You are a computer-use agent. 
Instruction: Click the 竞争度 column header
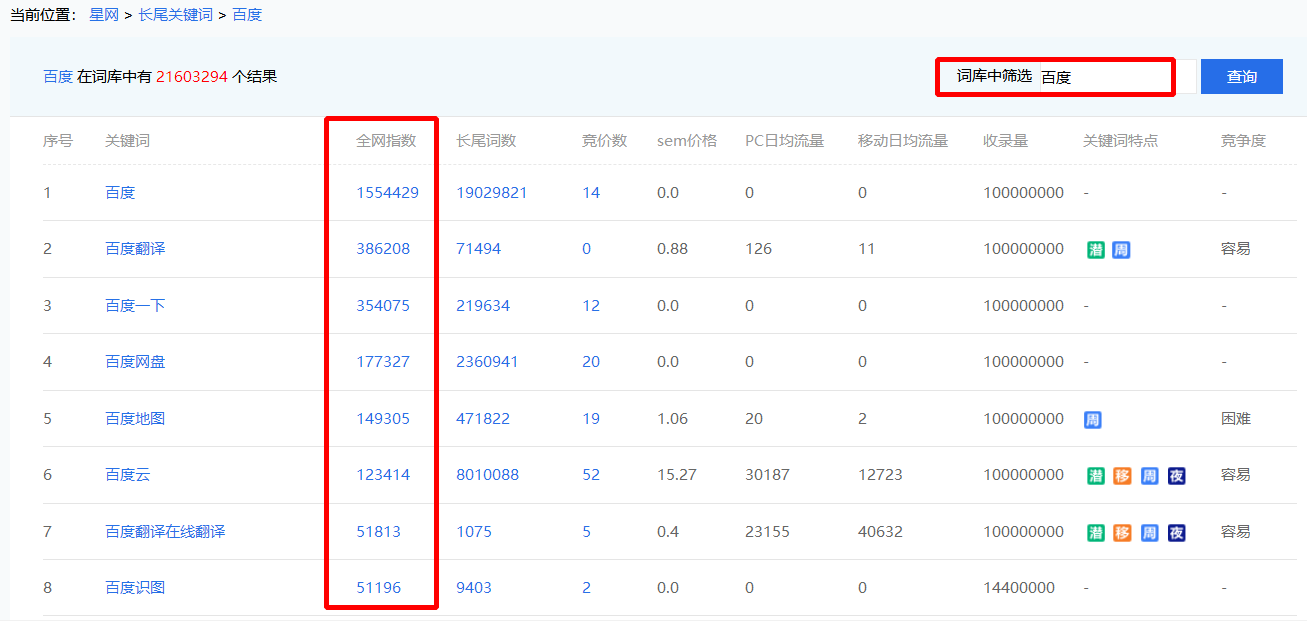[1244, 141]
